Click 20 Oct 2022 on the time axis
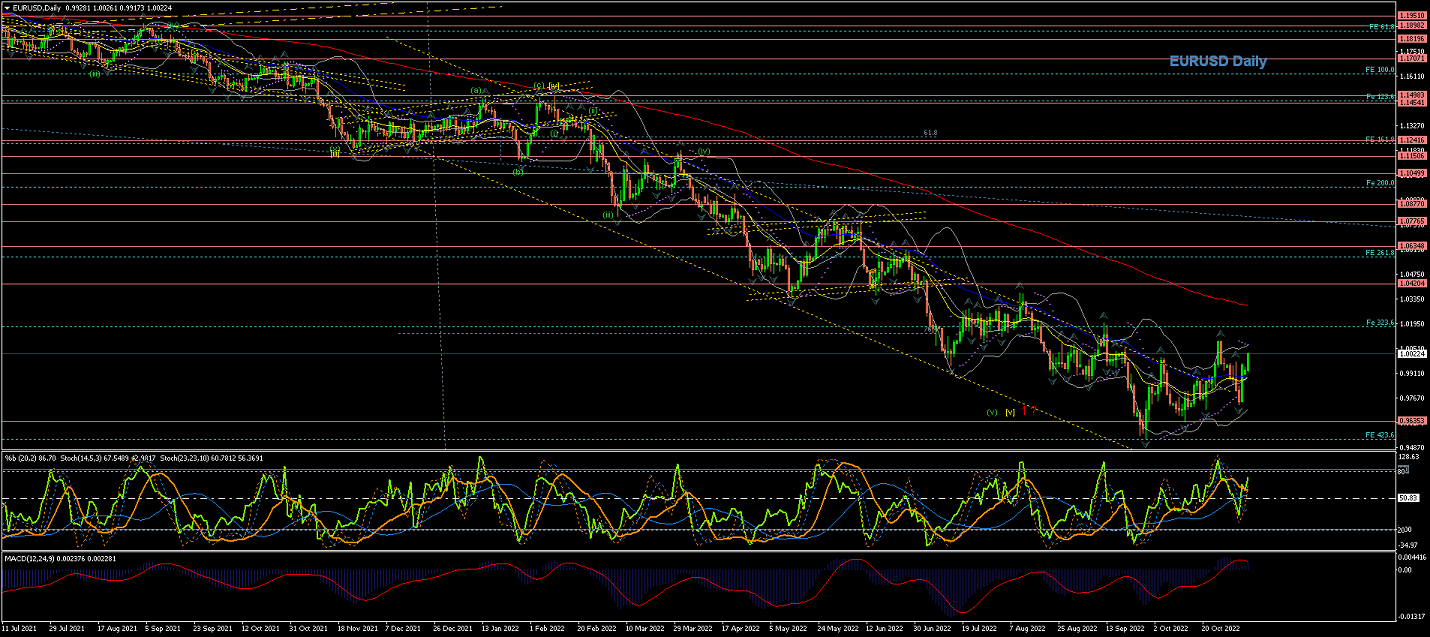The width and height of the screenshot is (1430, 637). pos(1219,630)
